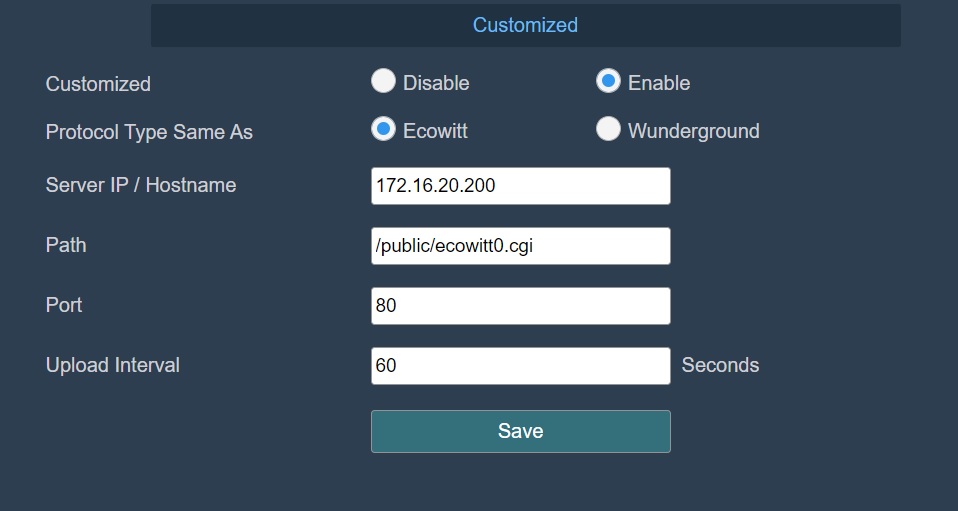Screen dimensions: 958x511
Task: Select the Disable radio button circle
Action: (383, 81)
